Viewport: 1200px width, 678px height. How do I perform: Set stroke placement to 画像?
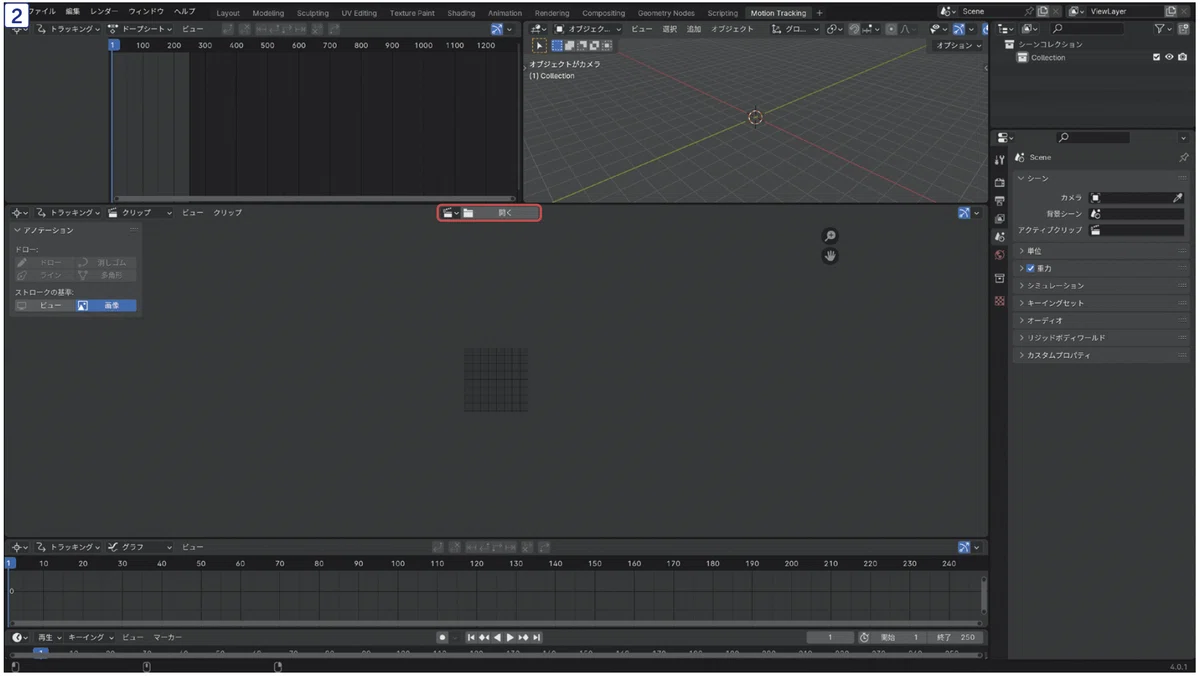pyautogui.click(x=106, y=305)
